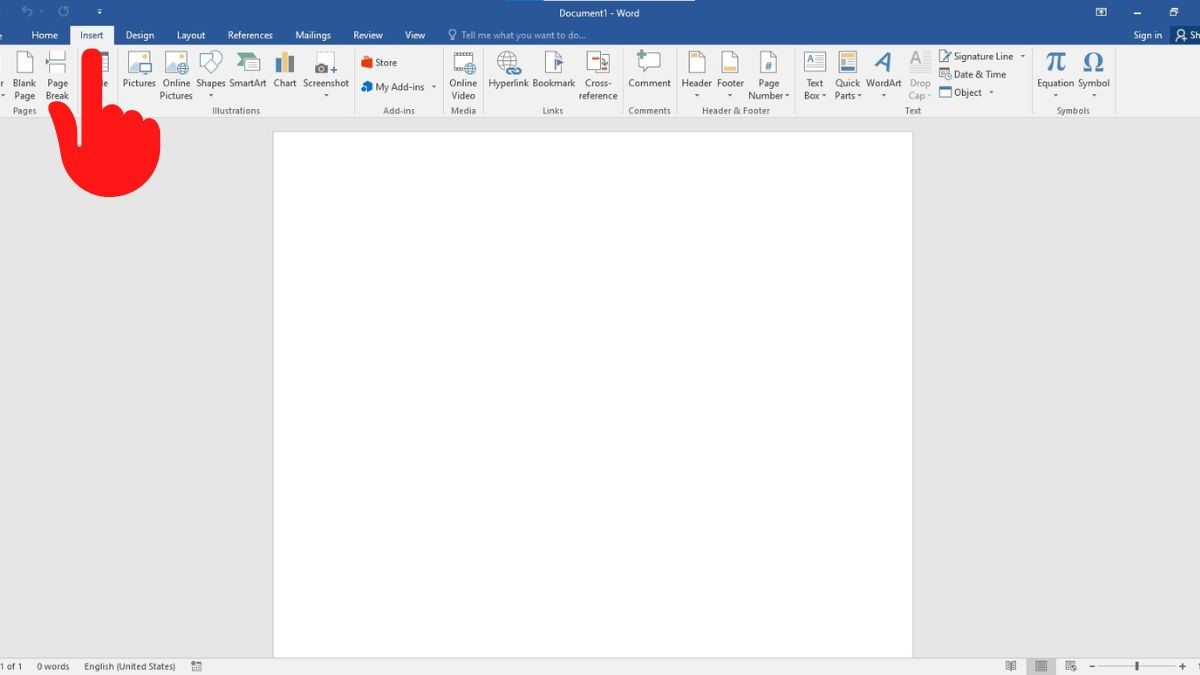This screenshot has width=1200, height=675.
Task: Add a new Comment
Action: point(649,70)
